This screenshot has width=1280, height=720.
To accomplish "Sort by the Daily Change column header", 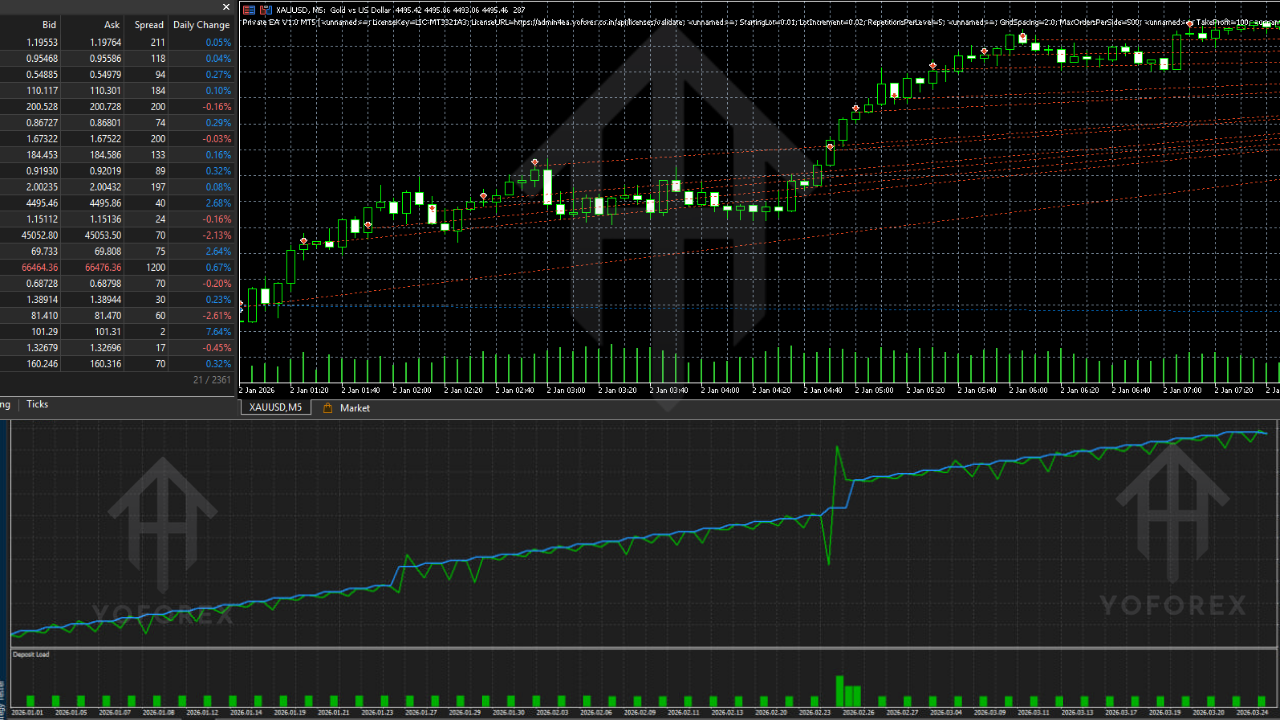I will point(201,24).
